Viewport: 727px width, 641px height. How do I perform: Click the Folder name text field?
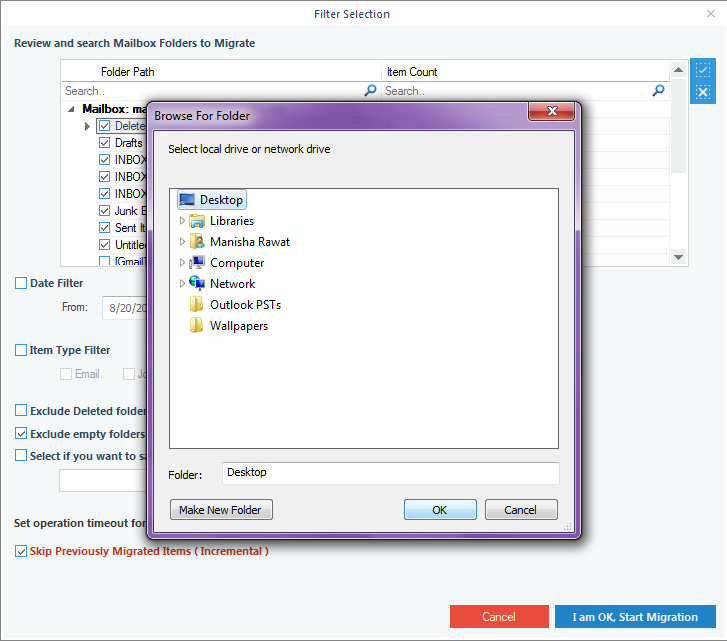pos(390,473)
